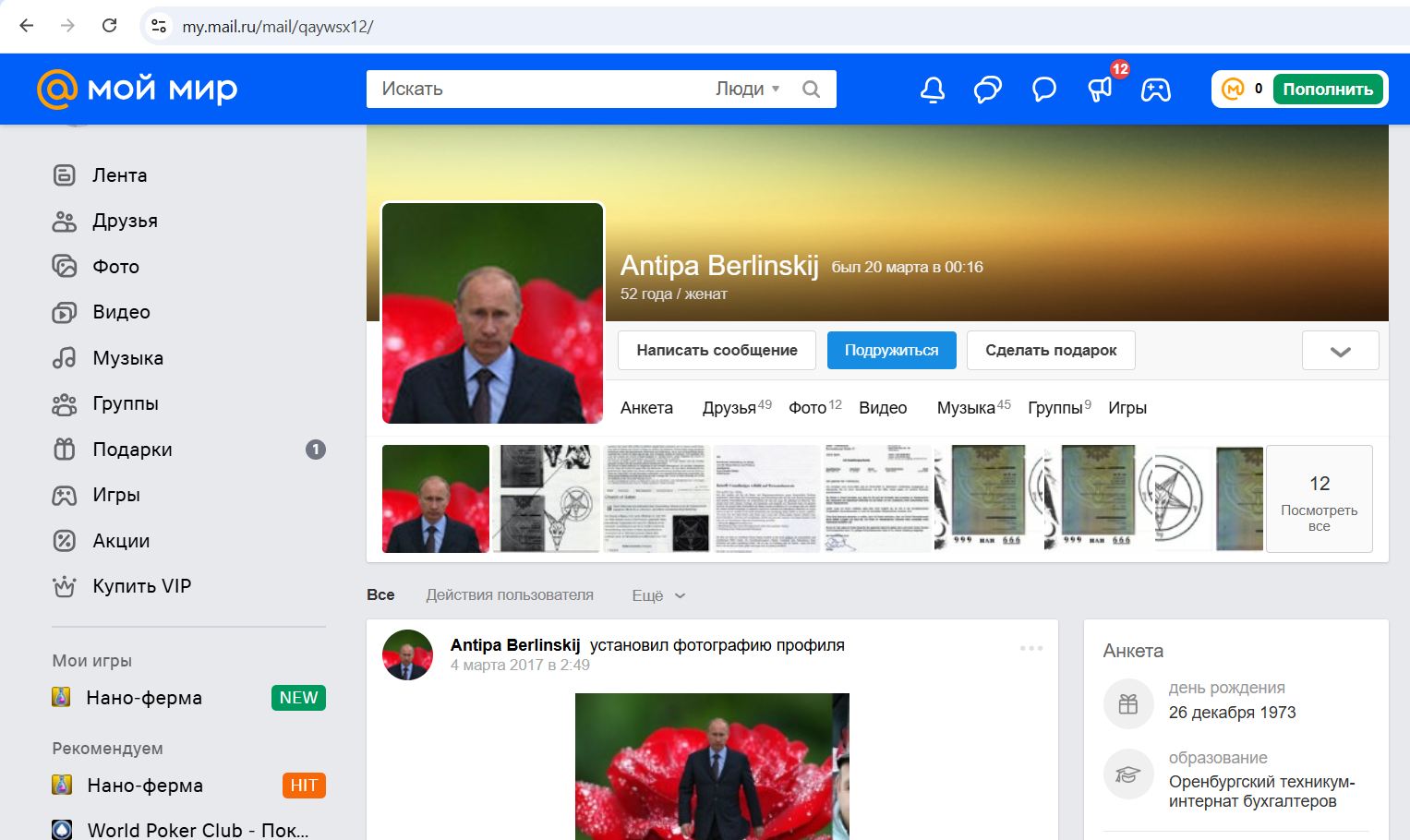The height and width of the screenshot is (840, 1410).
Task: Select Действия пользователя feed filter
Action: [510, 595]
